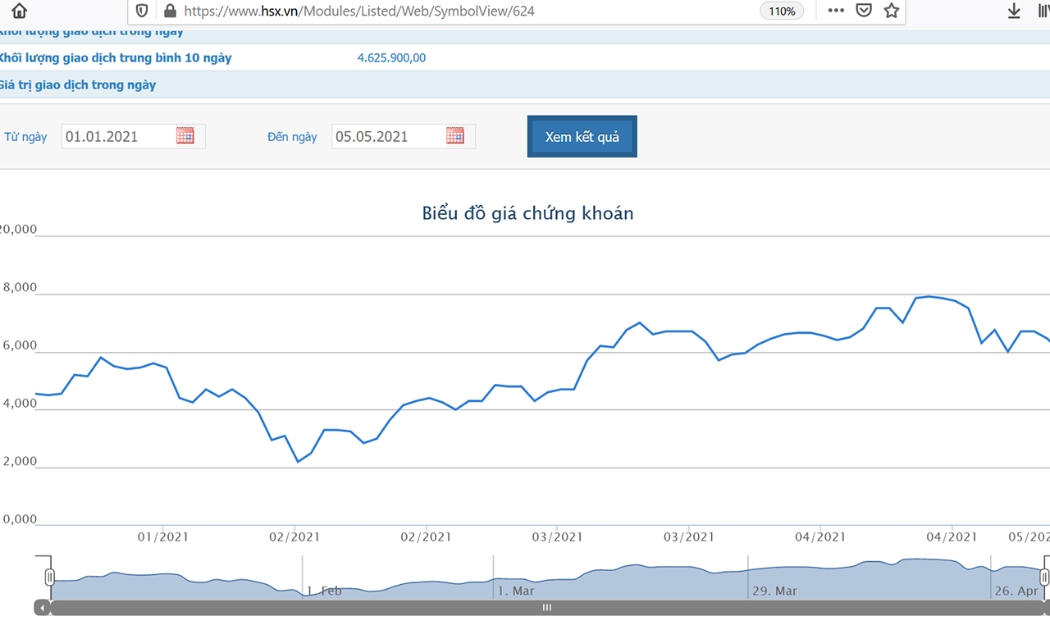Bookmark this page with the star icon
The height and width of the screenshot is (630, 1050).
coord(891,10)
